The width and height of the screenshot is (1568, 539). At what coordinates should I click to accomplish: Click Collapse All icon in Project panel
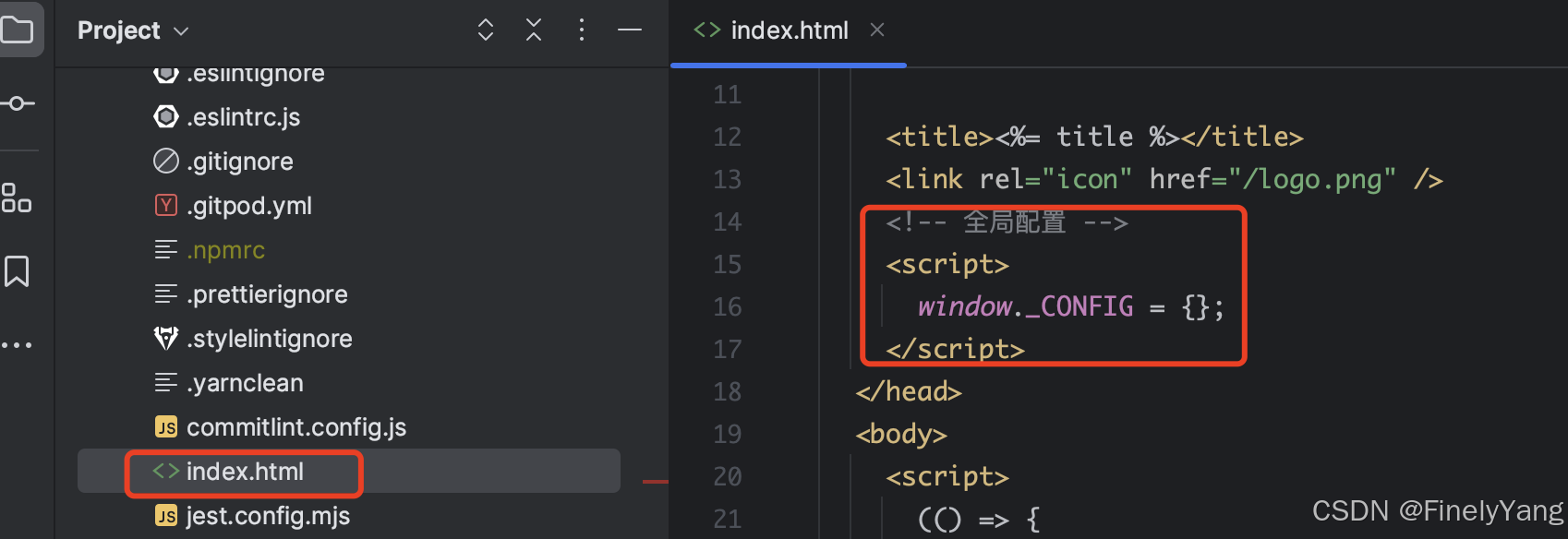[534, 30]
